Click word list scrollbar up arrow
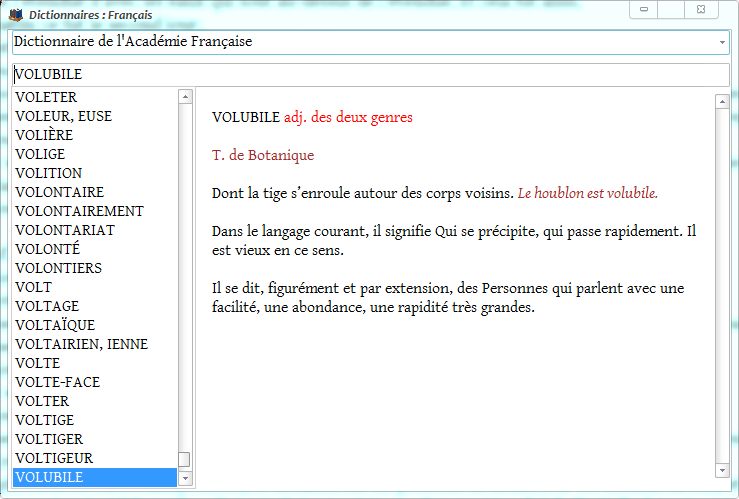739x499 pixels. 185,97
